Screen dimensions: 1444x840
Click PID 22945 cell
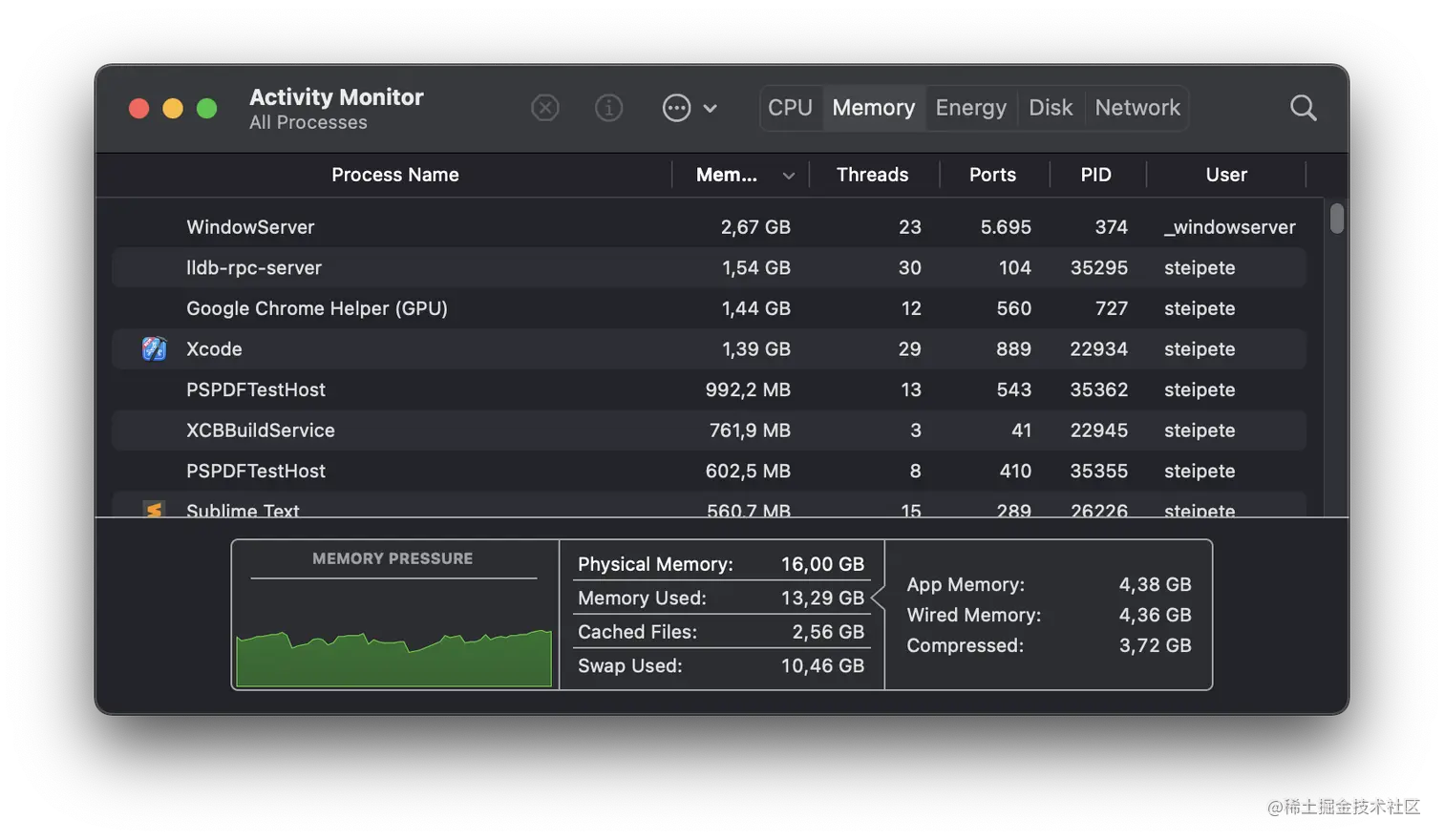click(1099, 430)
